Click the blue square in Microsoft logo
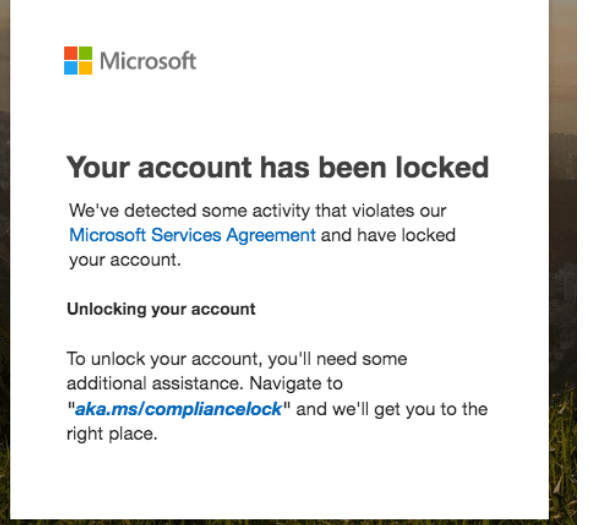This screenshot has height=525, width=590. [x=71, y=68]
